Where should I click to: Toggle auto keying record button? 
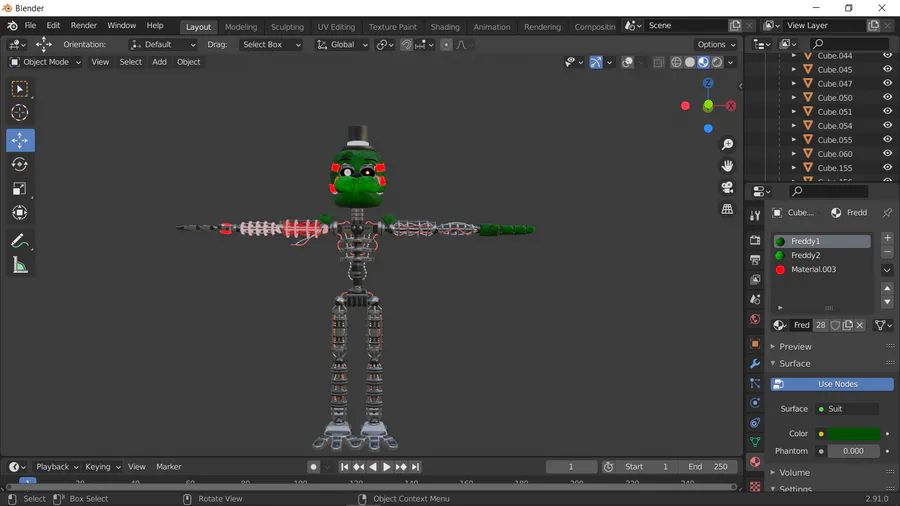pyautogui.click(x=313, y=467)
